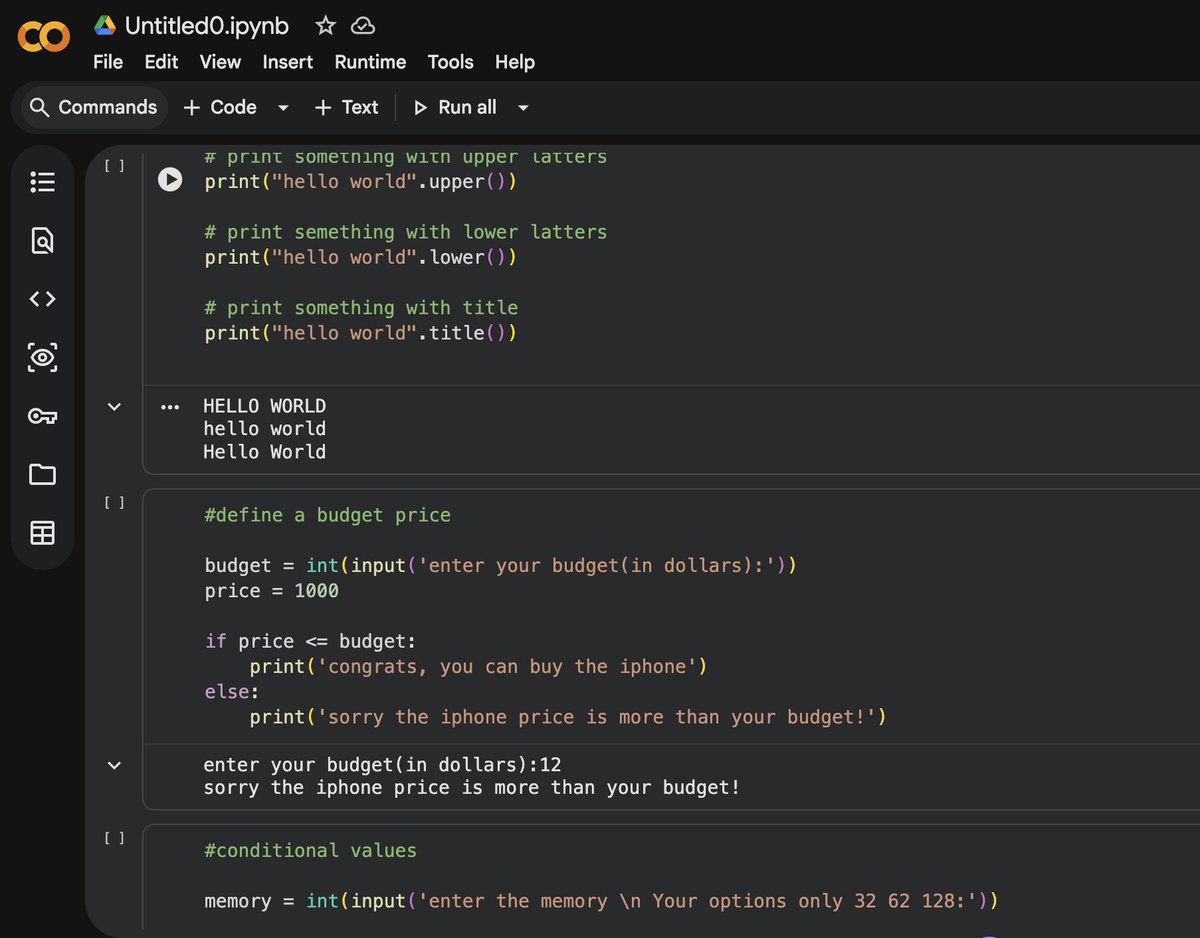Viewport: 1200px width, 938px height.
Task: Click the code line 'price = 1000'
Action: pos(271,591)
